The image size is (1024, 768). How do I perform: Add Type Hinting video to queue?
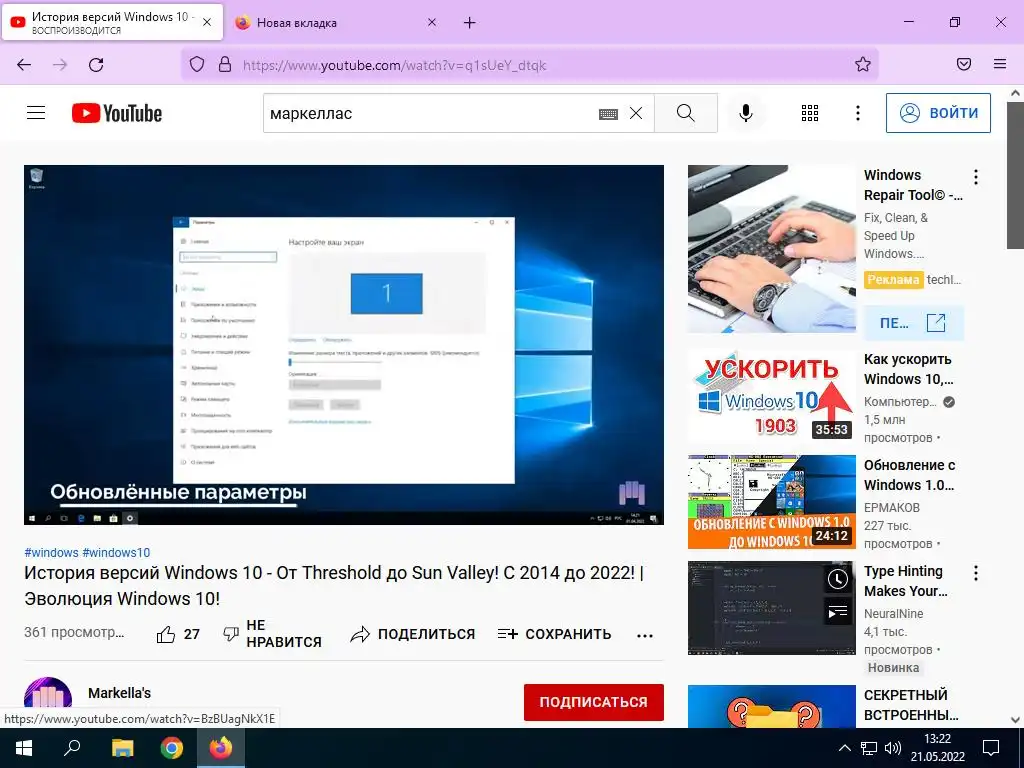coord(838,612)
